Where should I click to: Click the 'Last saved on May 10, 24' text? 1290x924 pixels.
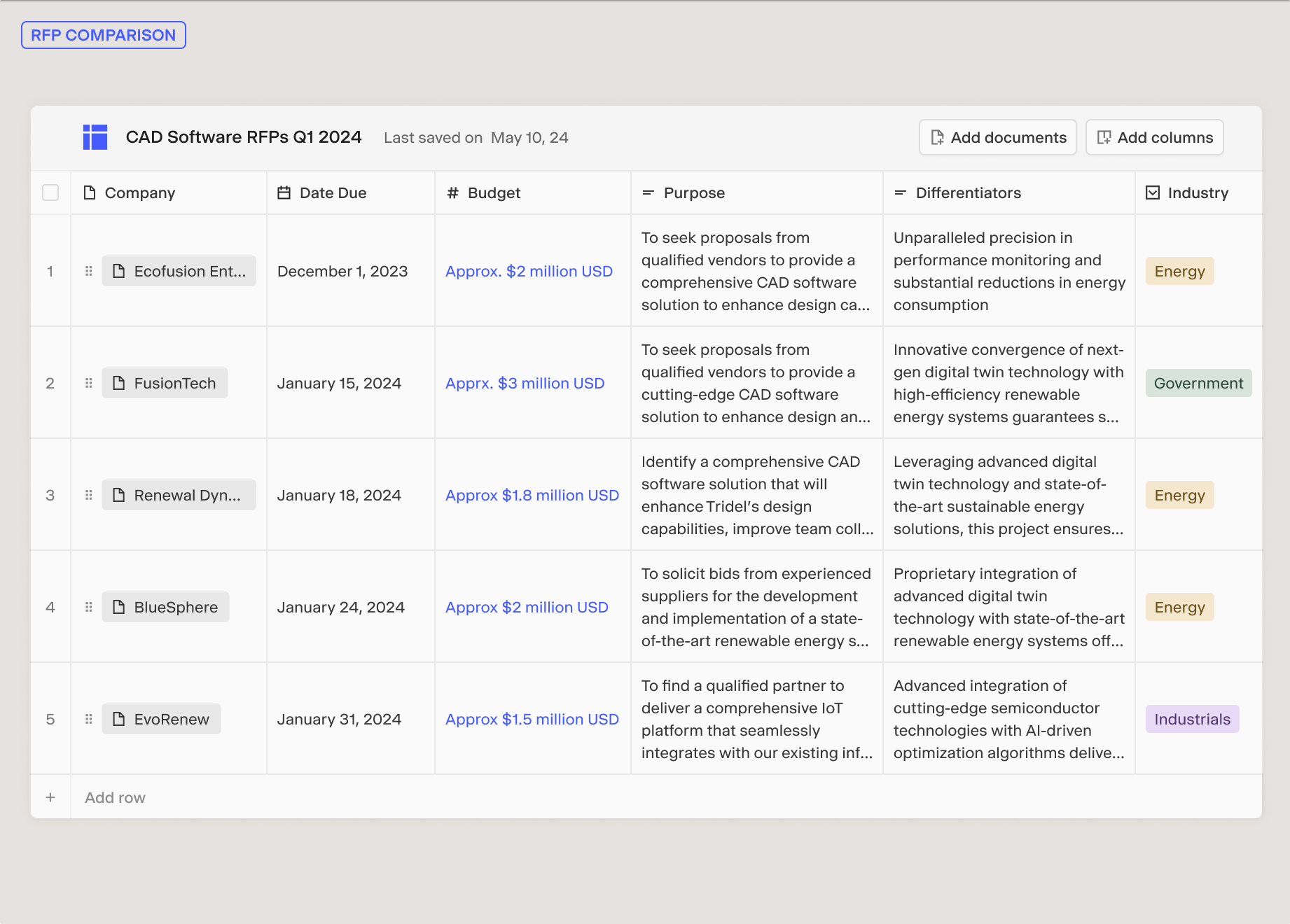[x=476, y=138]
